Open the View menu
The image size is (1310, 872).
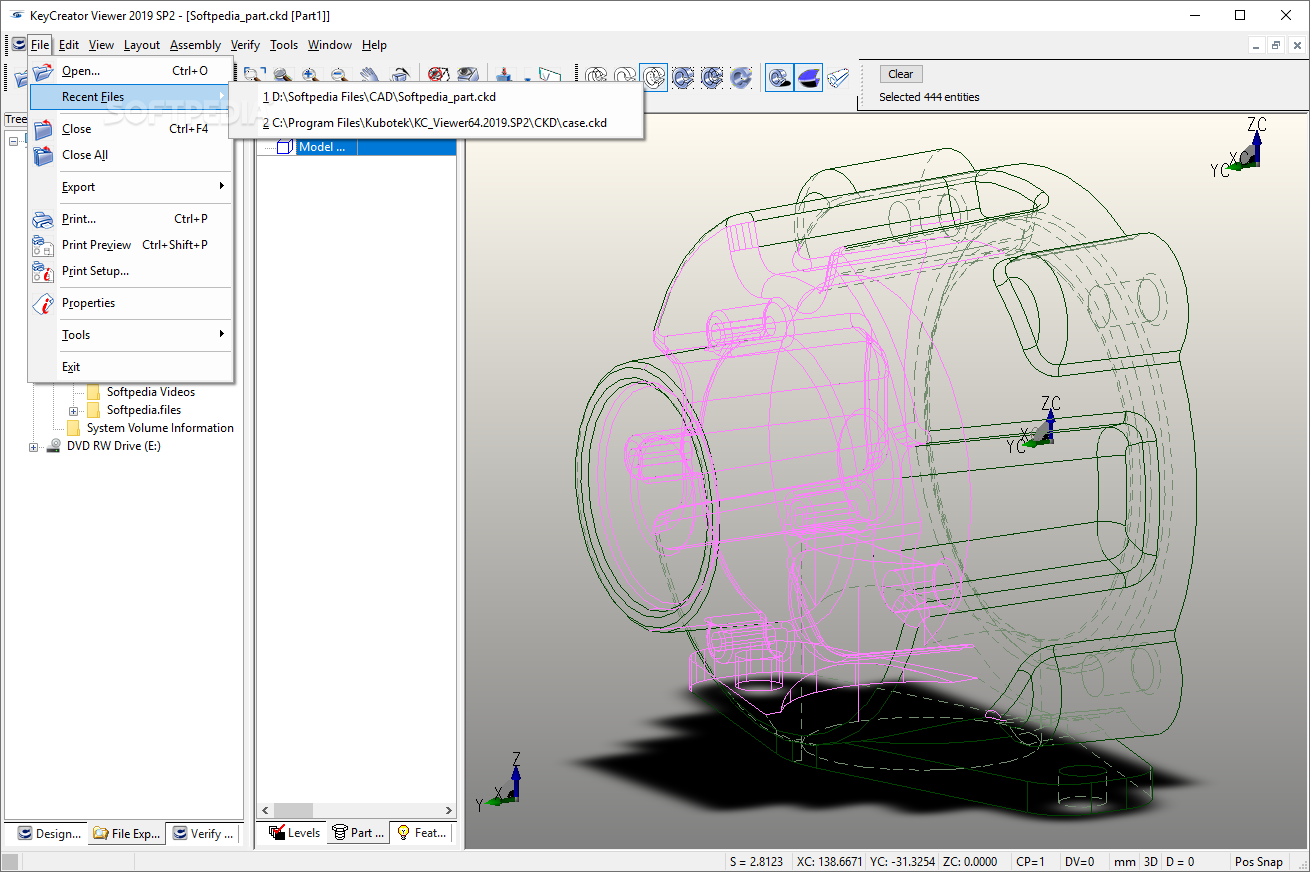click(101, 45)
